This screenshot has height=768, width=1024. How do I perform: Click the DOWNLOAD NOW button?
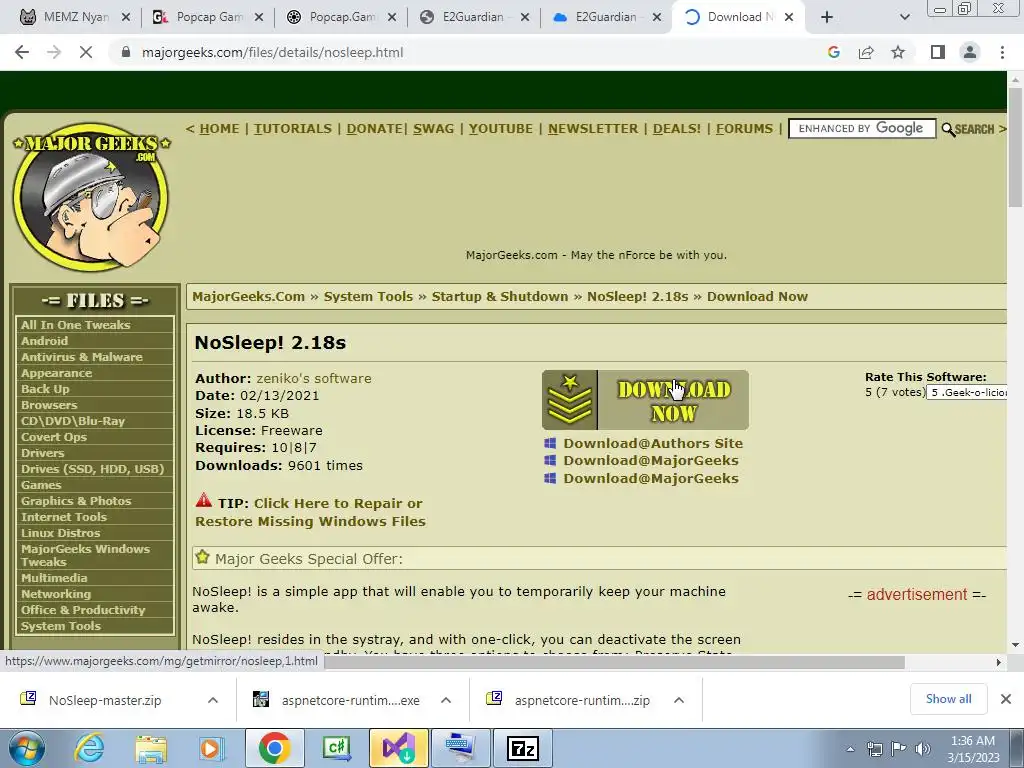(645, 400)
